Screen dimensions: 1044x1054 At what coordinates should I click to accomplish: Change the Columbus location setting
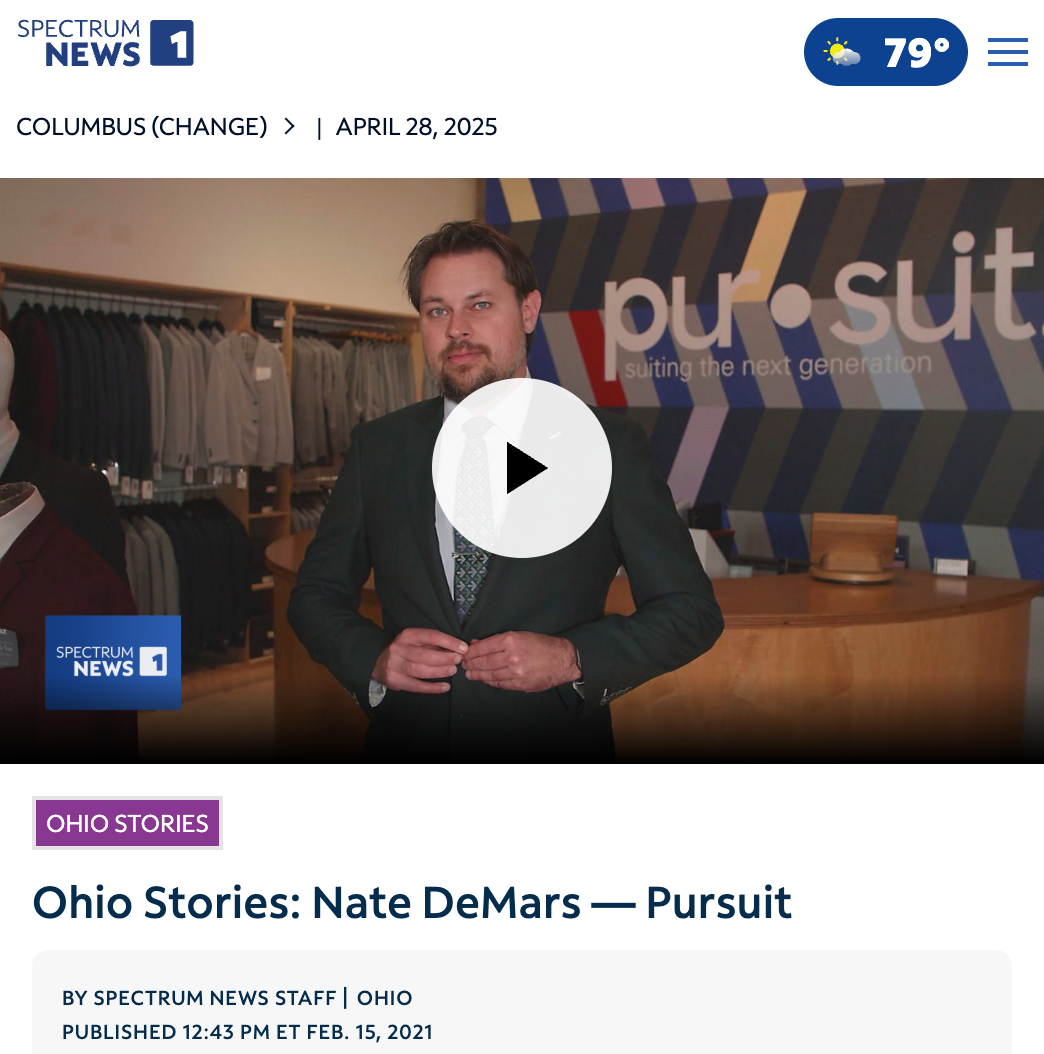[142, 126]
